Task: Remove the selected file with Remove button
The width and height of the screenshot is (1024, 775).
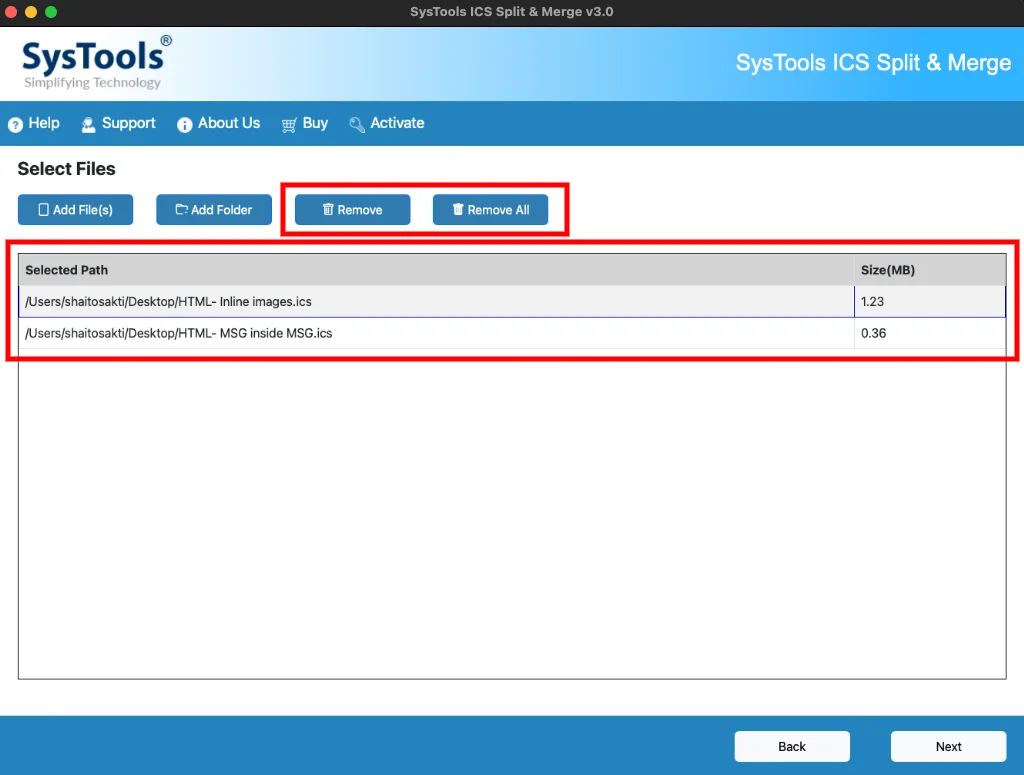Action: click(353, 210)
